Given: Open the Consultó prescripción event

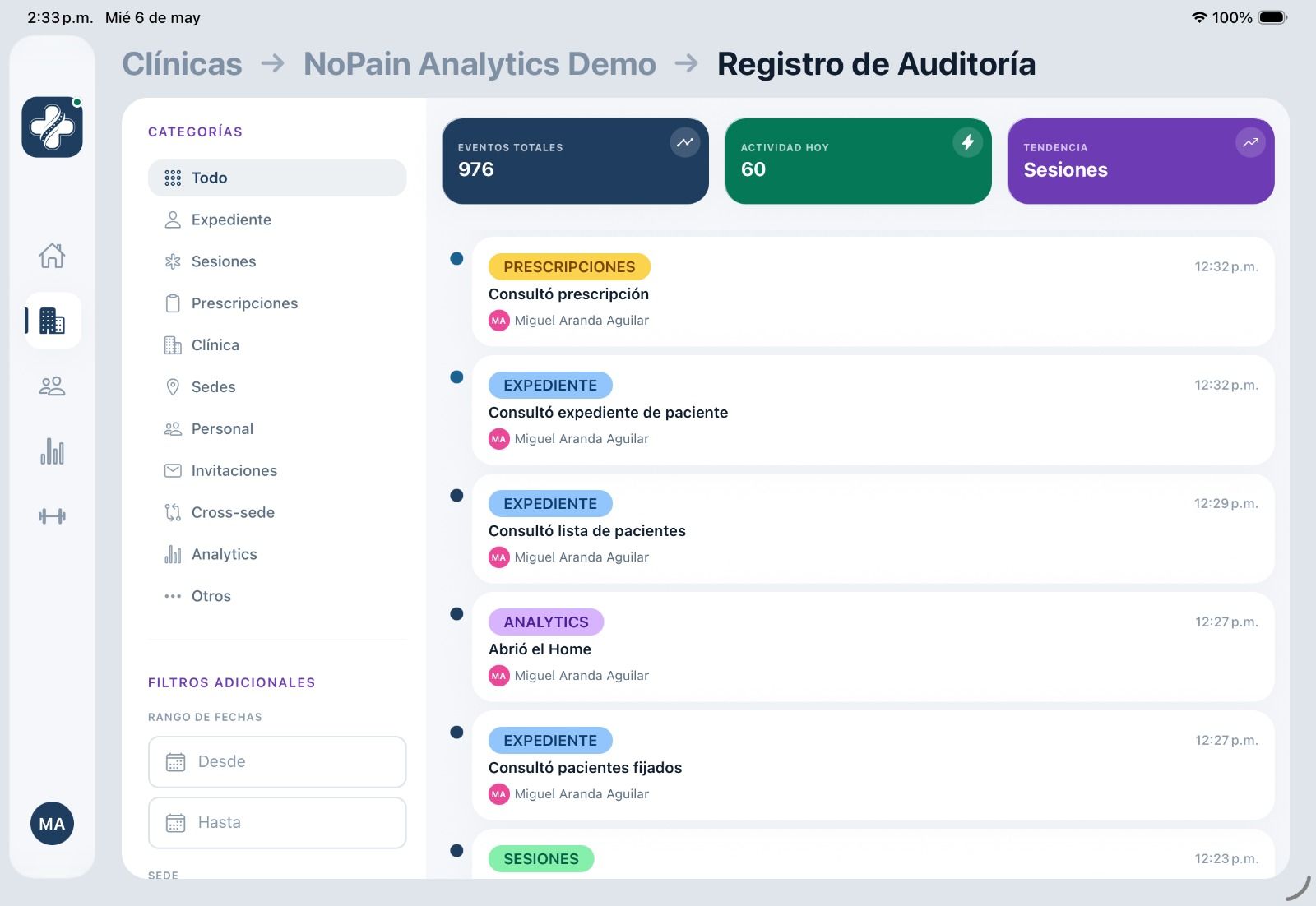Looking at the screenshot, I should tap(873, 292).
